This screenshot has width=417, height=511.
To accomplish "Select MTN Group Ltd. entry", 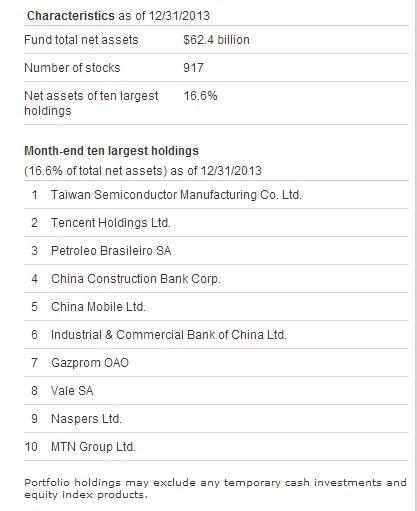I will (93, 447).
